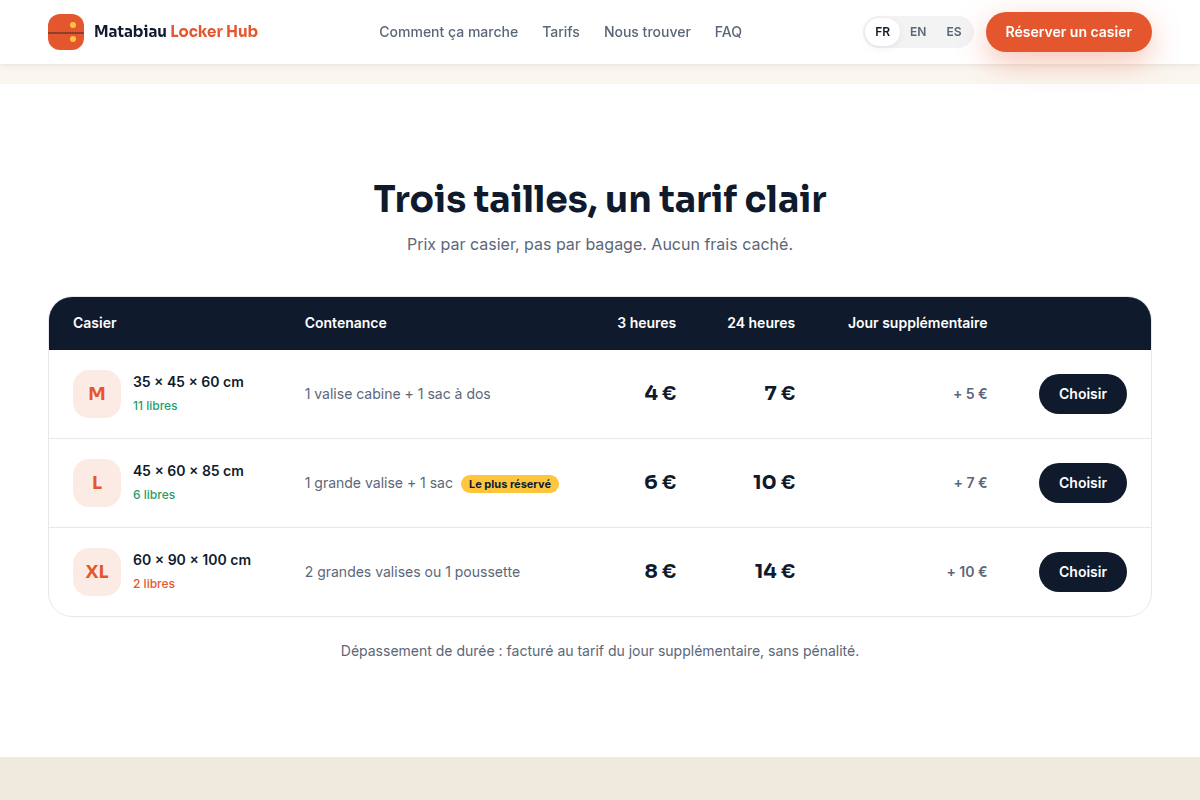Viewport: 1200px width, 800px height.
Task: Click the 11 libres availability text
Action: coord(155,406)
